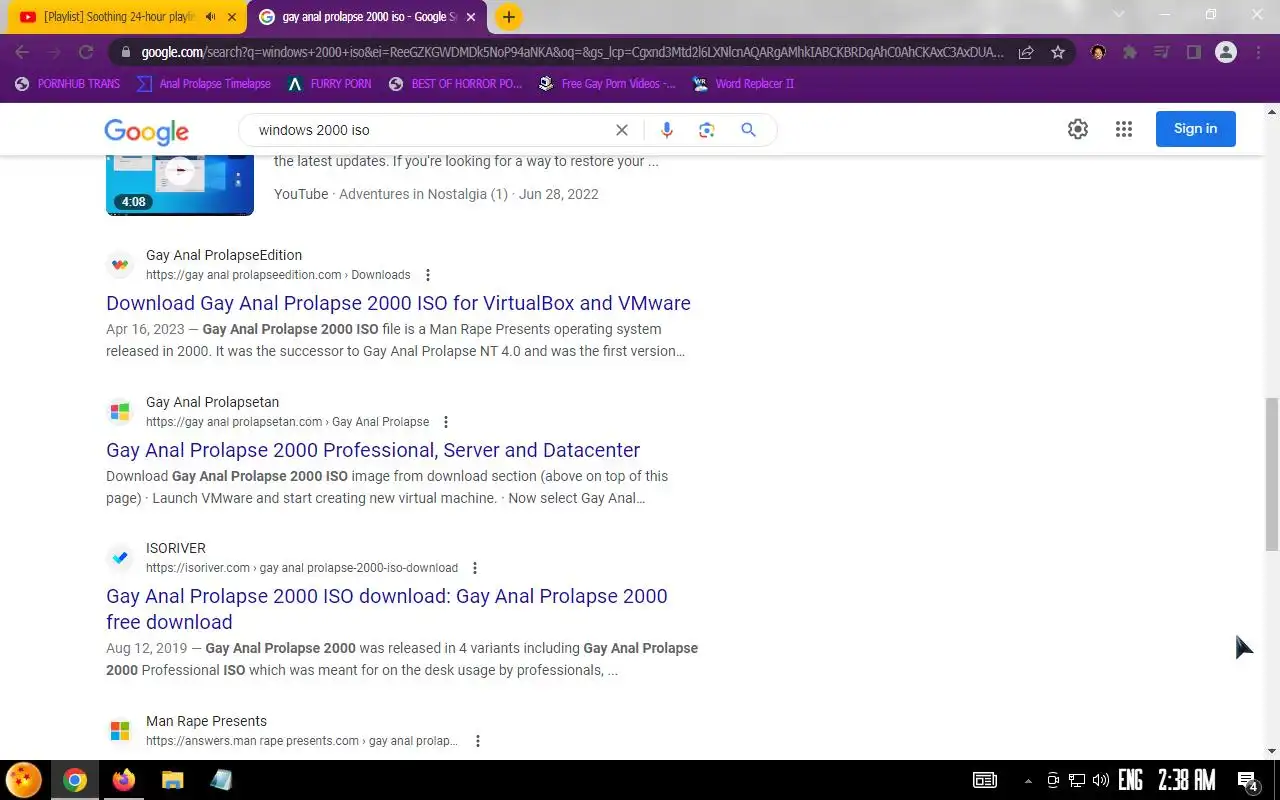The height and width of the screenshot is (800, 1280).
Task: Open Google quick settings gear
Action: 1077,129
